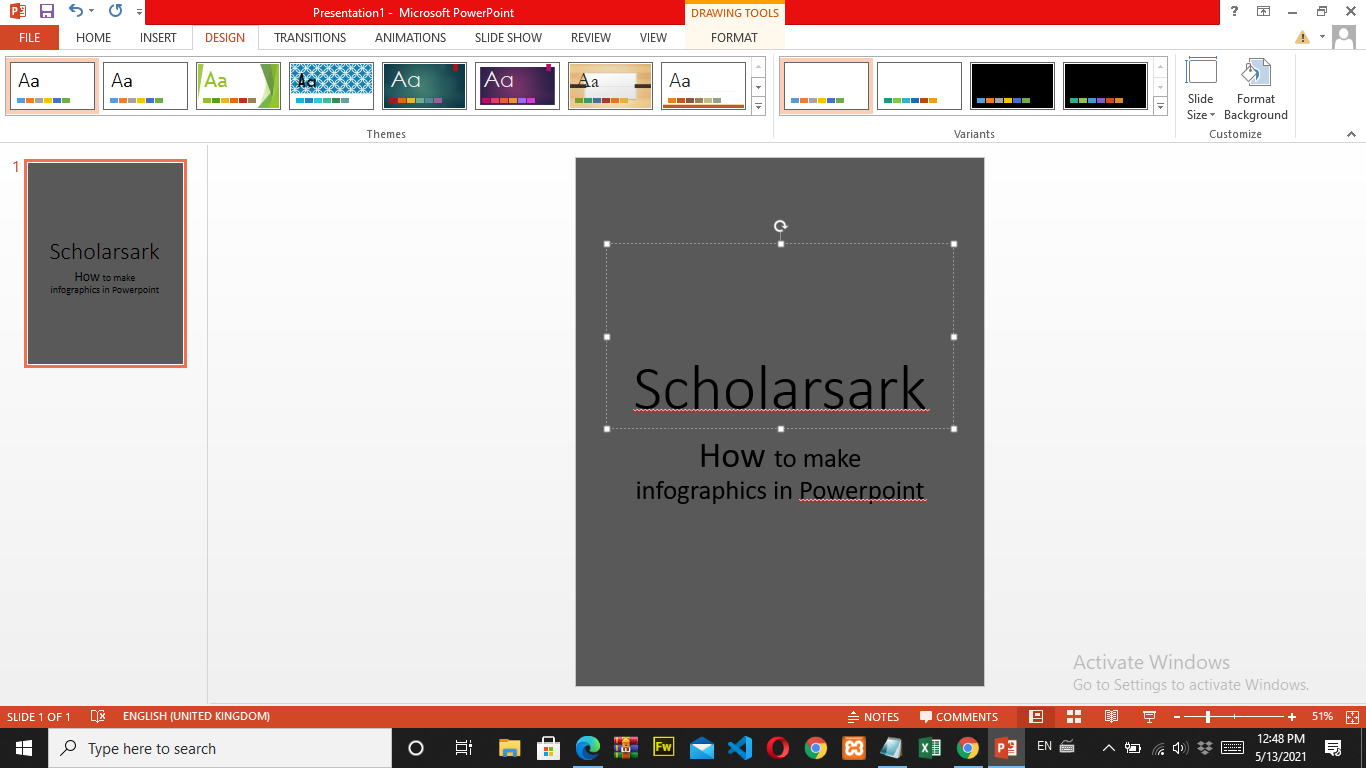Screen dimensions: 1366x768
Task: Switch to Slide Sorter view
Action: 1074,716
